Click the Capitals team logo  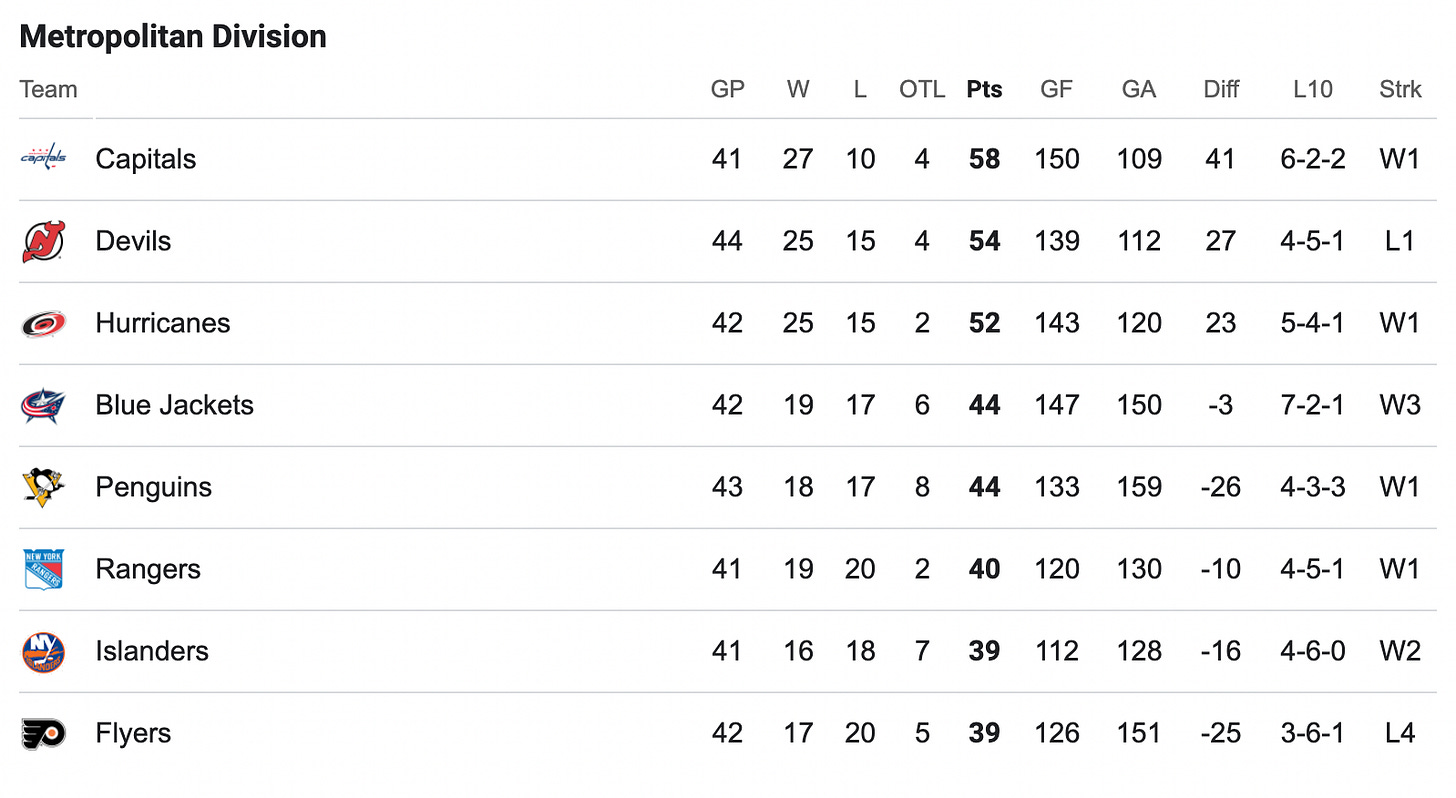[44, 158]
